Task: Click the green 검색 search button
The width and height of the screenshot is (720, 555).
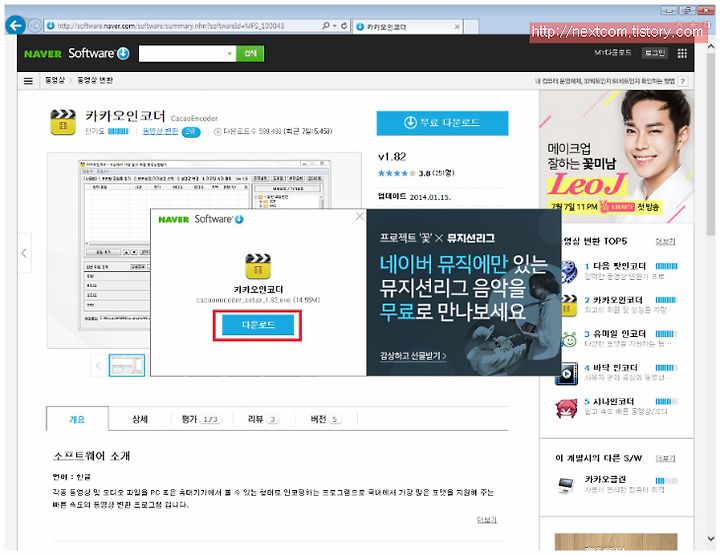Action: click(250, 53)
